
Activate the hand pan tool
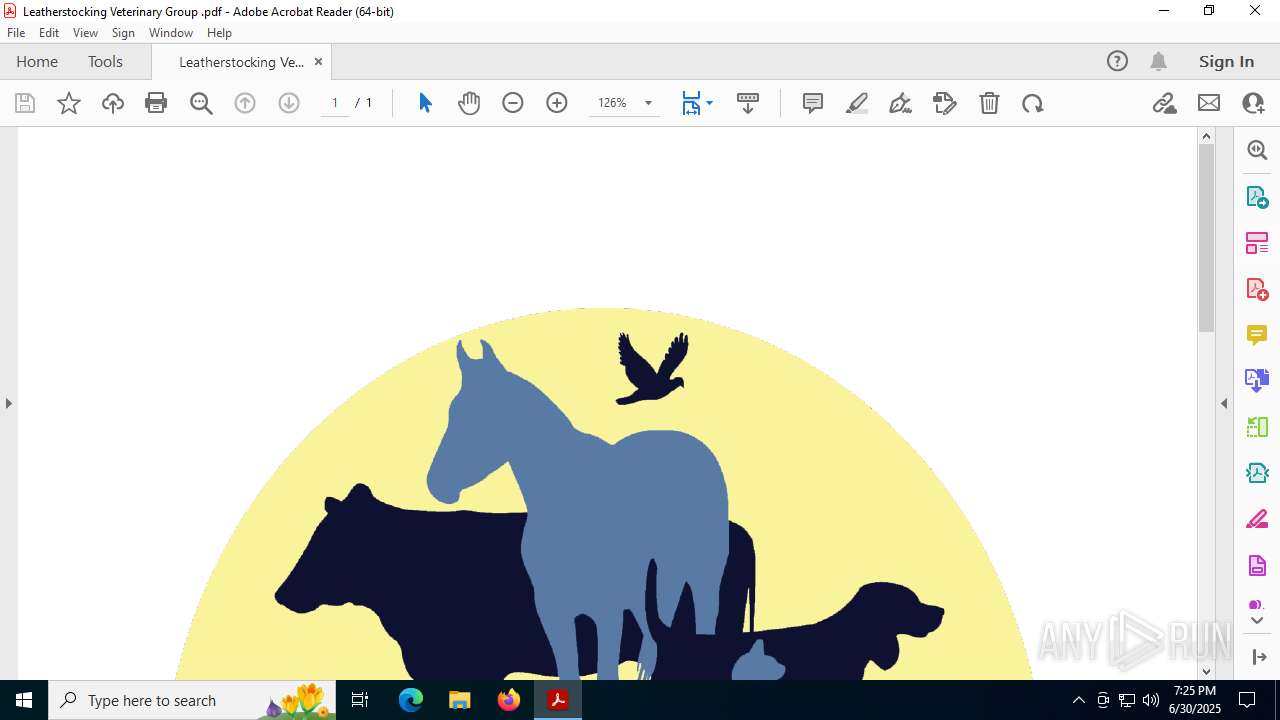tap(469, 103)
